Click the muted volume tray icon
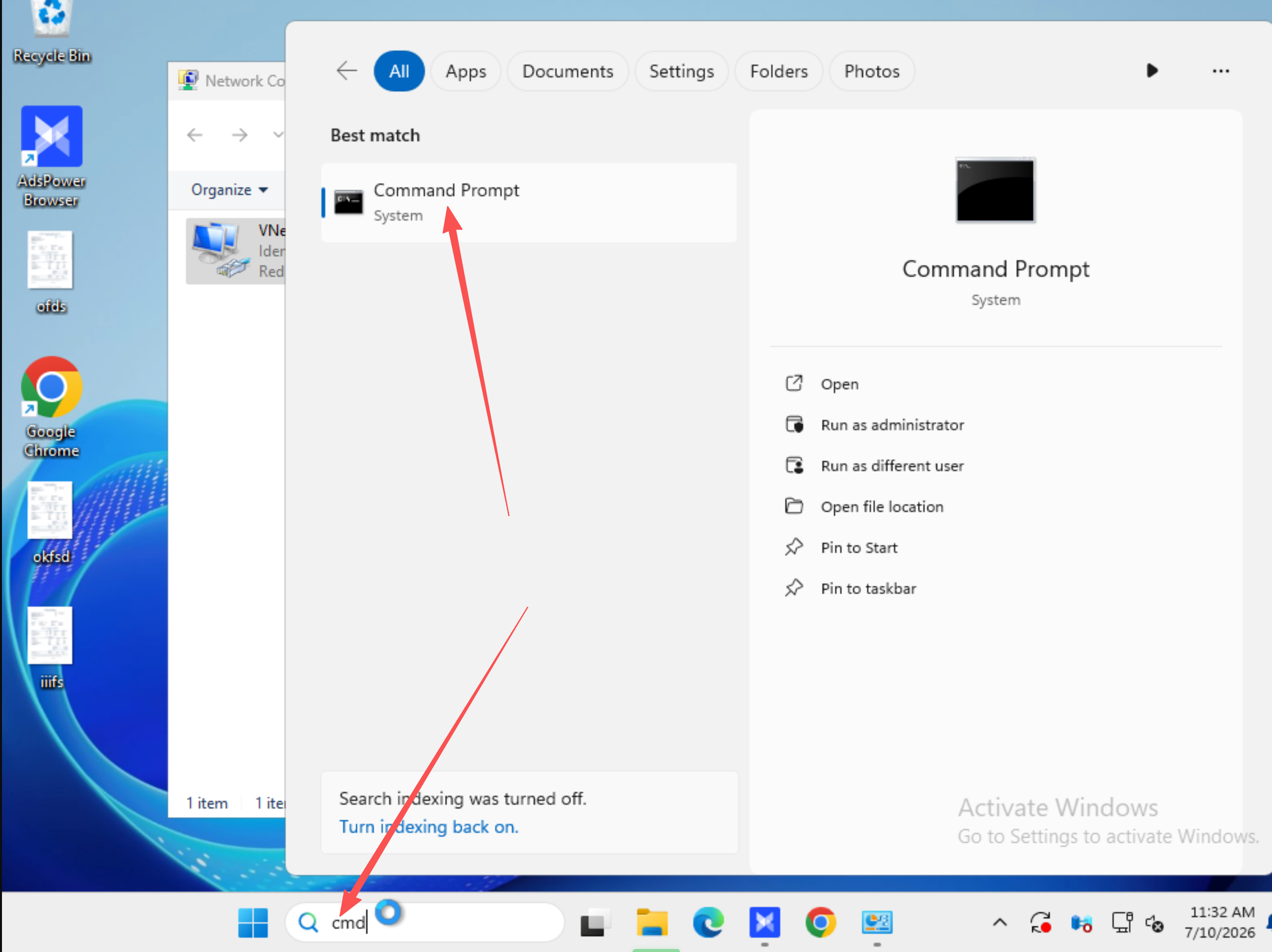 coord(1155,924)
